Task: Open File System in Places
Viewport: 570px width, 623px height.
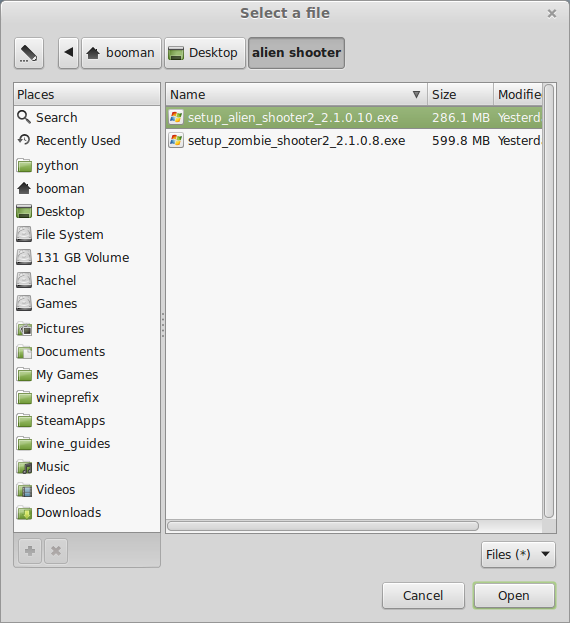Action: 87,235
